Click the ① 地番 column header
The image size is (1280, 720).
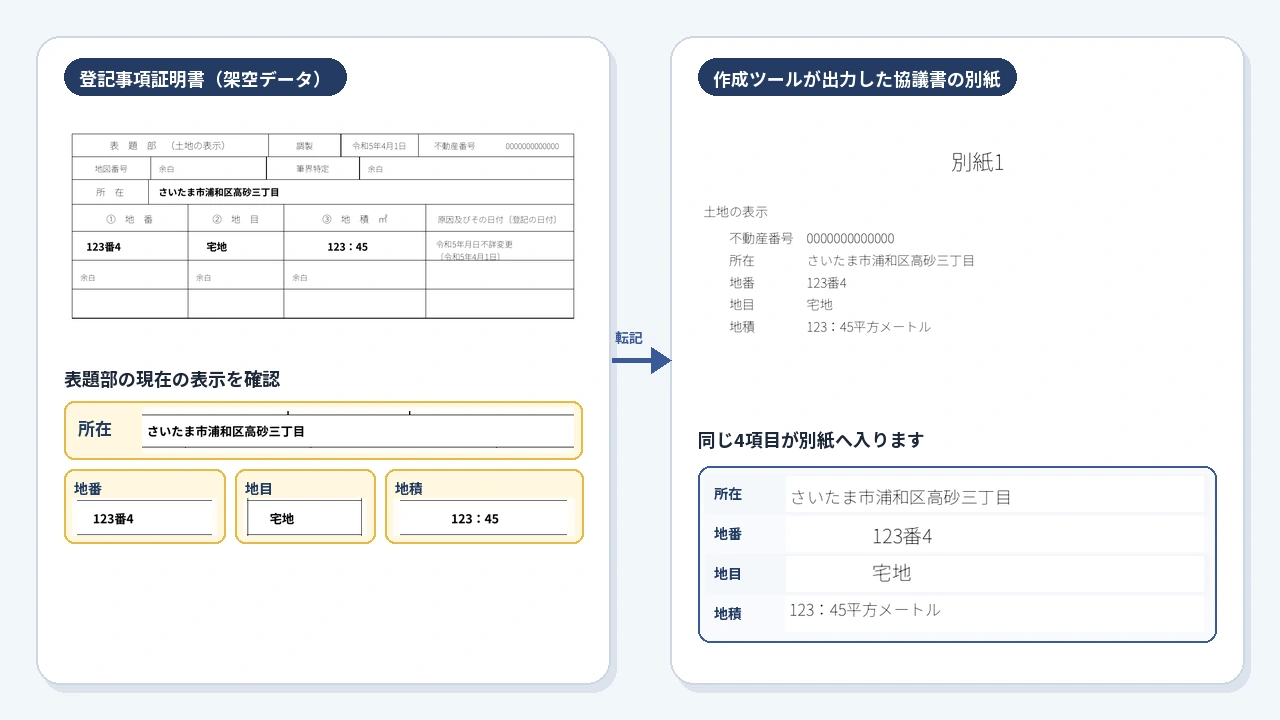coord(129,219)
